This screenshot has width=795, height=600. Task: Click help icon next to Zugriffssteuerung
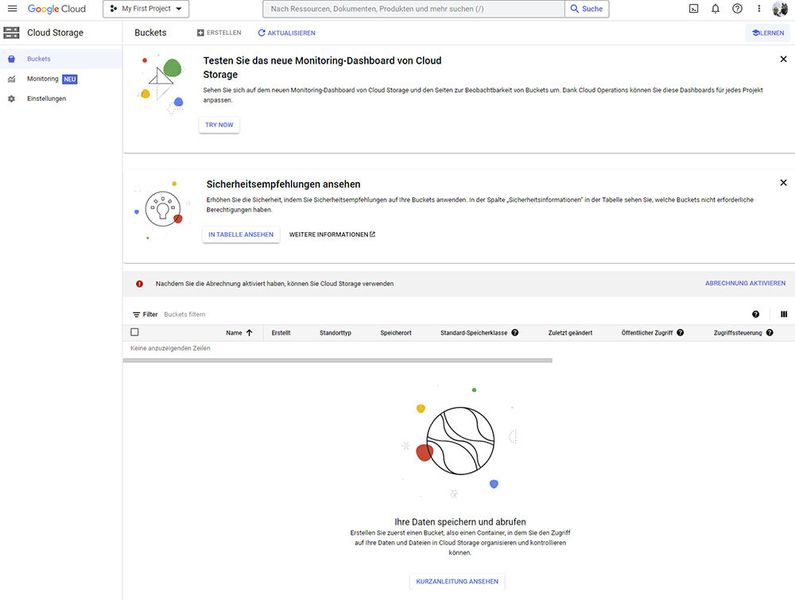(769, 333)
